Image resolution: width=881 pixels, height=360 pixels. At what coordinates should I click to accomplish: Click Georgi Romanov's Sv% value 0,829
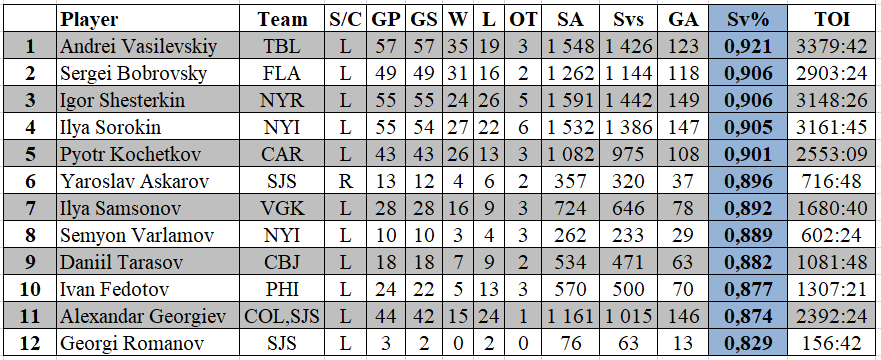pos(748,343)
